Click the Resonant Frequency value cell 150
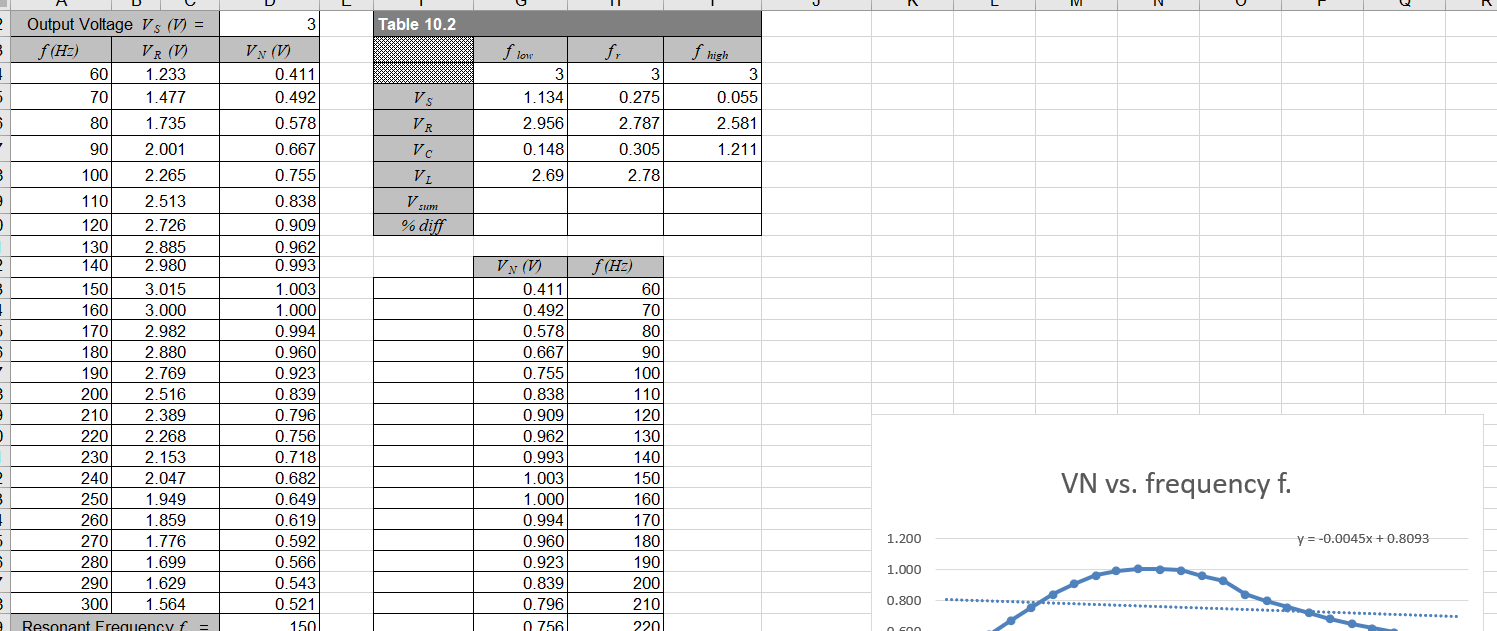Viewport: 1497px width, 631px height. [269, 625]
